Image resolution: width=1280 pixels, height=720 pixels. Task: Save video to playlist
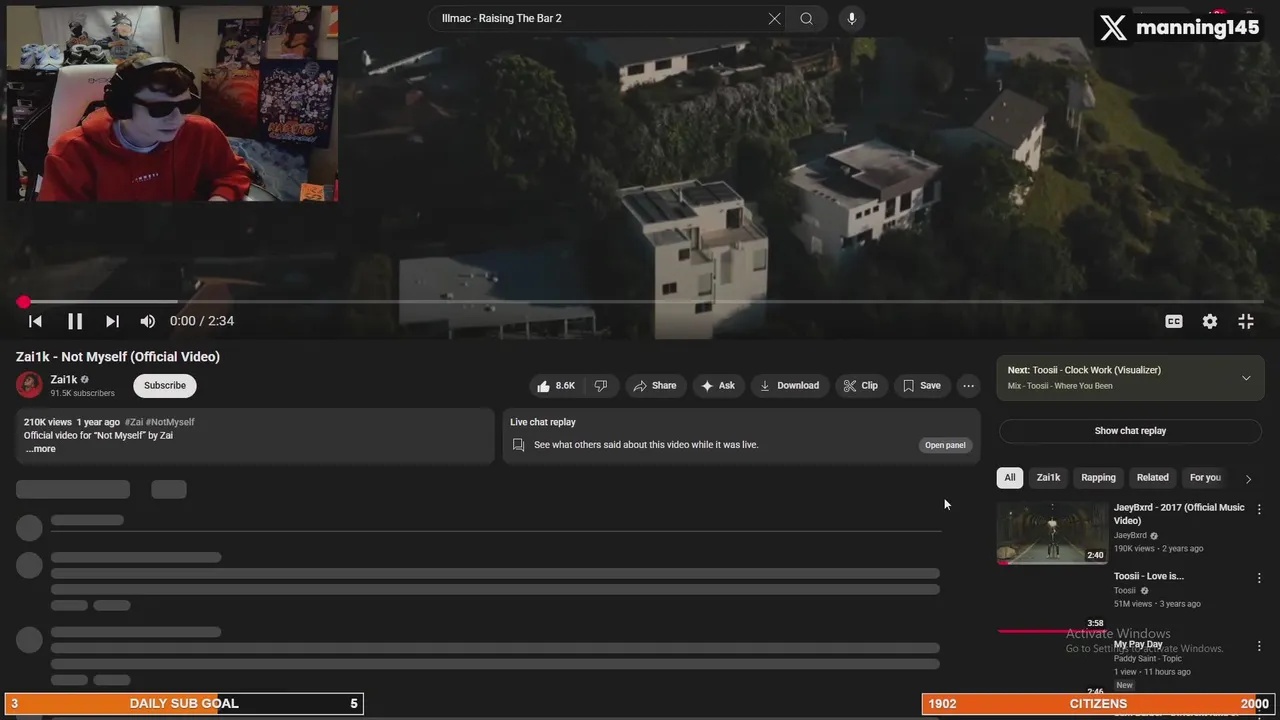click(x=922, y=386)
